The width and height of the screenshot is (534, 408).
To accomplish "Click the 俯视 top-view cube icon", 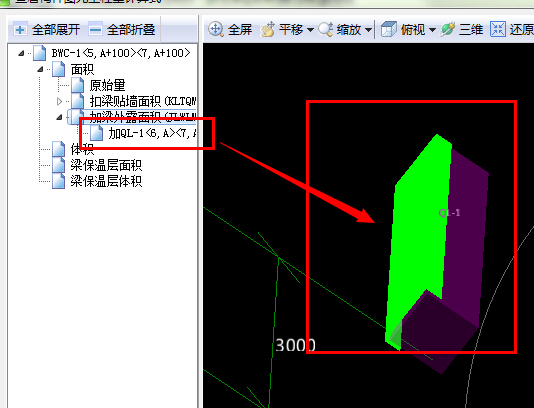I will point(389,29).
